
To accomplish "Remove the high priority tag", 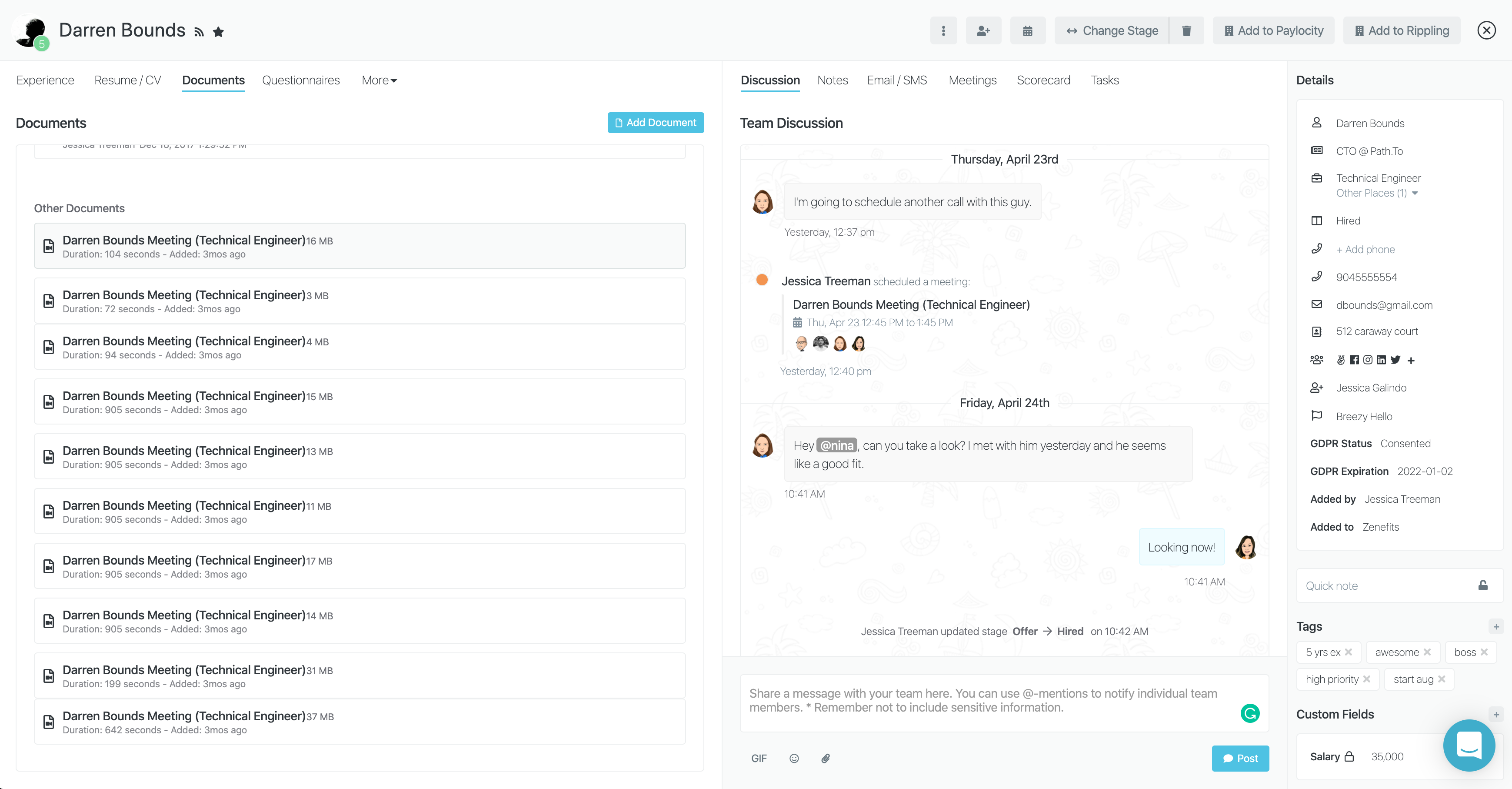I will (1367, 679).
